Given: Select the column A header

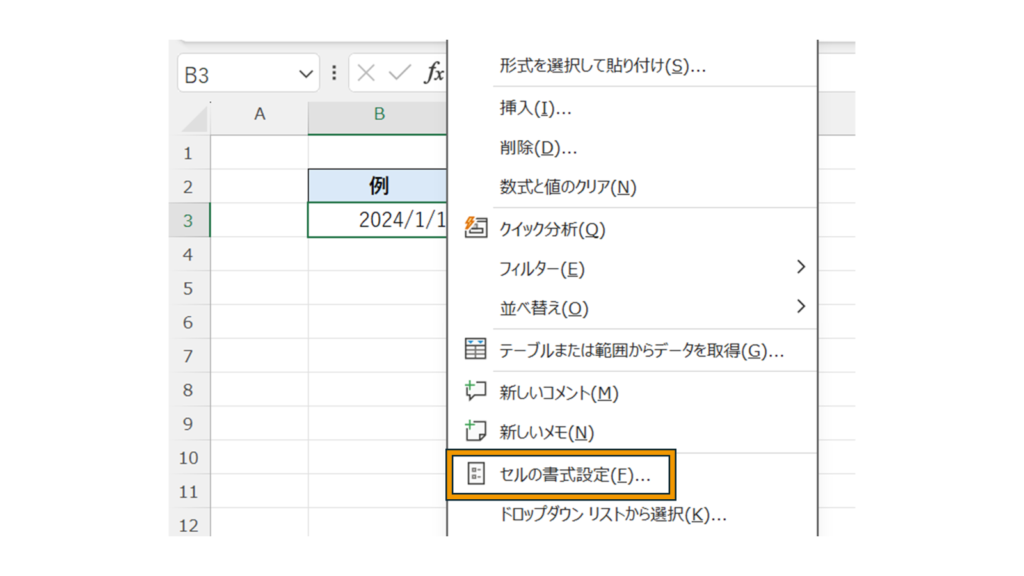Looking at the screenshot, I should (259, 115).
